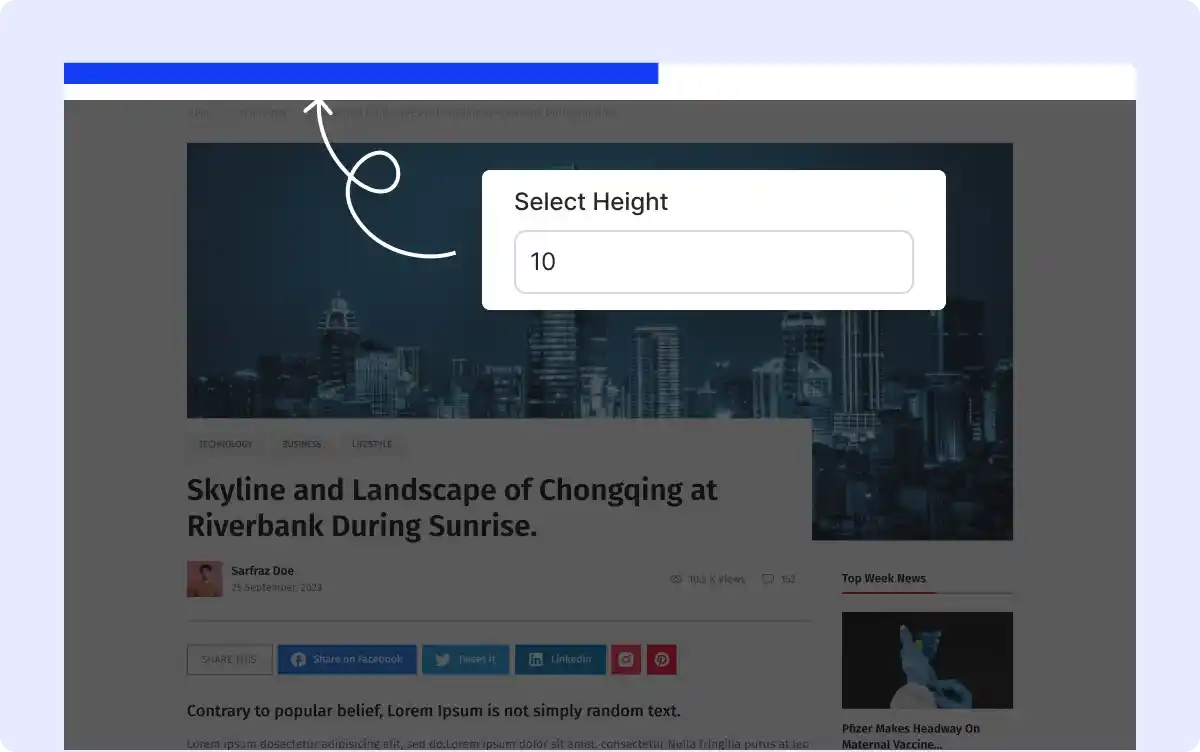Click the SHARE THIS label button
This screenshot has height=752, width=1200.
pyautogui.click(x=229, y=660)
